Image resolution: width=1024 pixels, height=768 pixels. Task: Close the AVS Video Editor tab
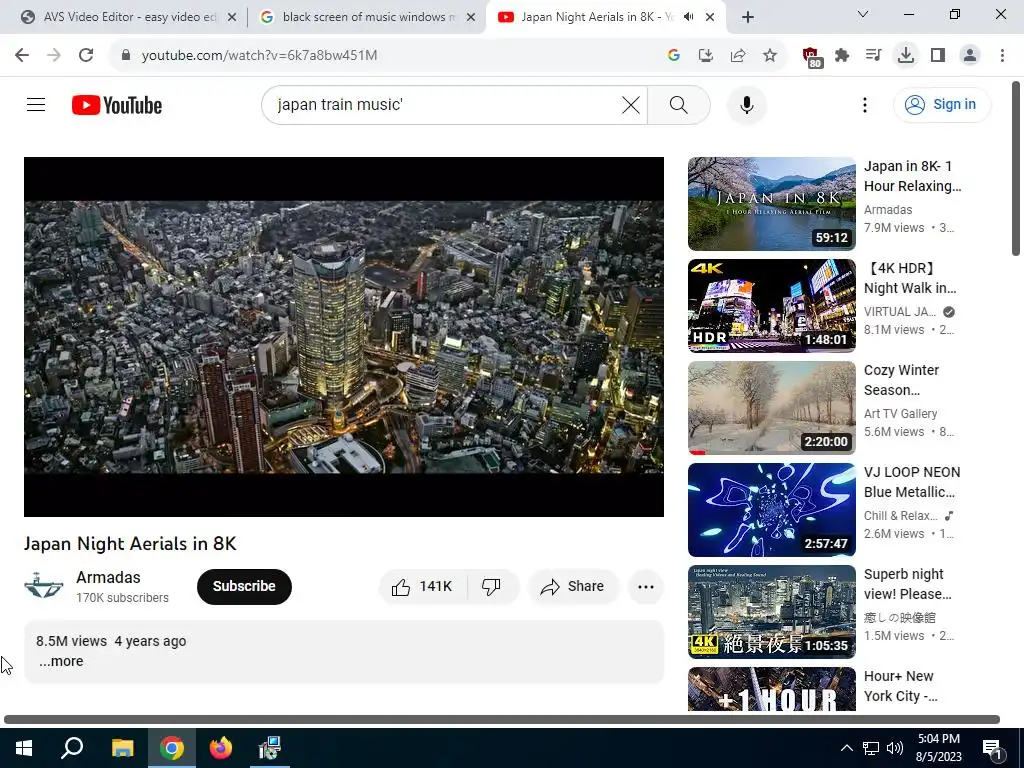[x=232, y=17]
